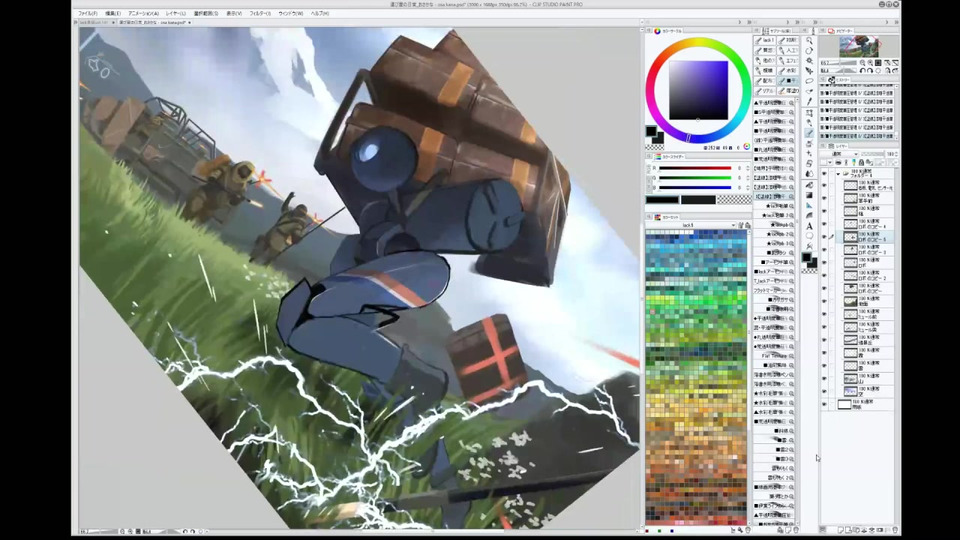Viewport: 960px width, 540px height.
Task: Open the 編集(E) Edit menu
Action: [x=113, y=13]
